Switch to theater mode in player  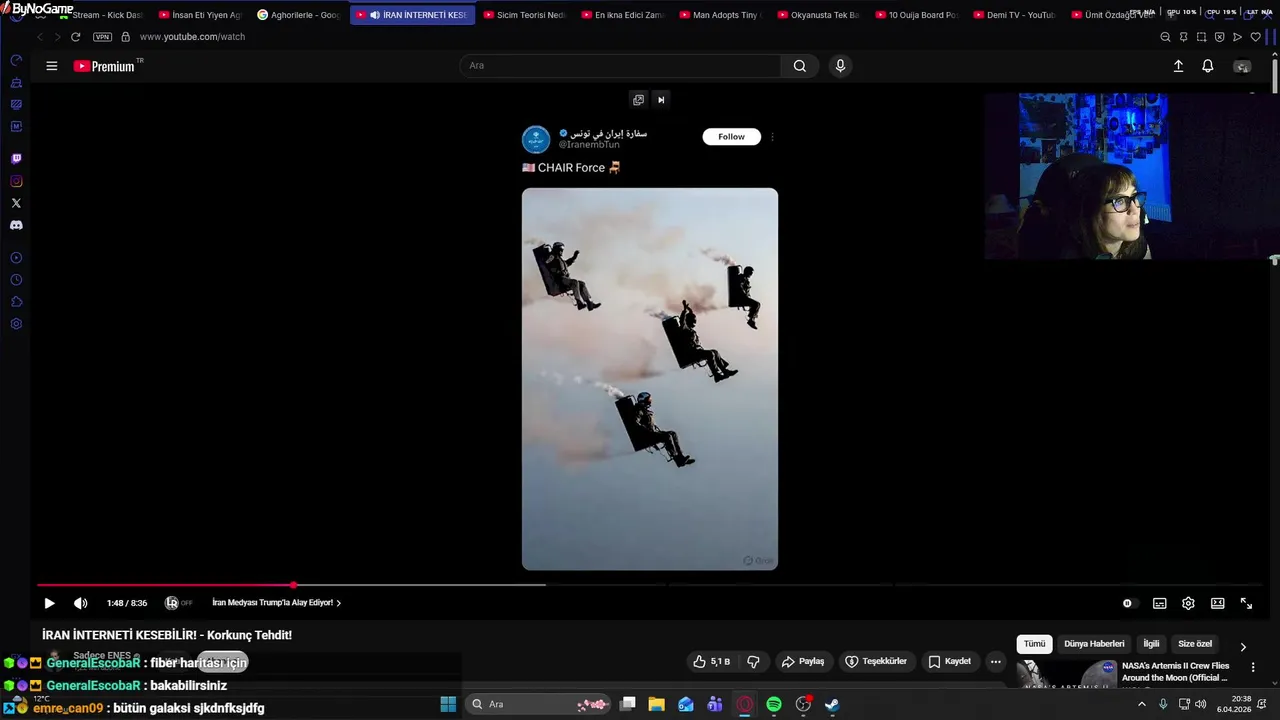(x=1217, y=603)
